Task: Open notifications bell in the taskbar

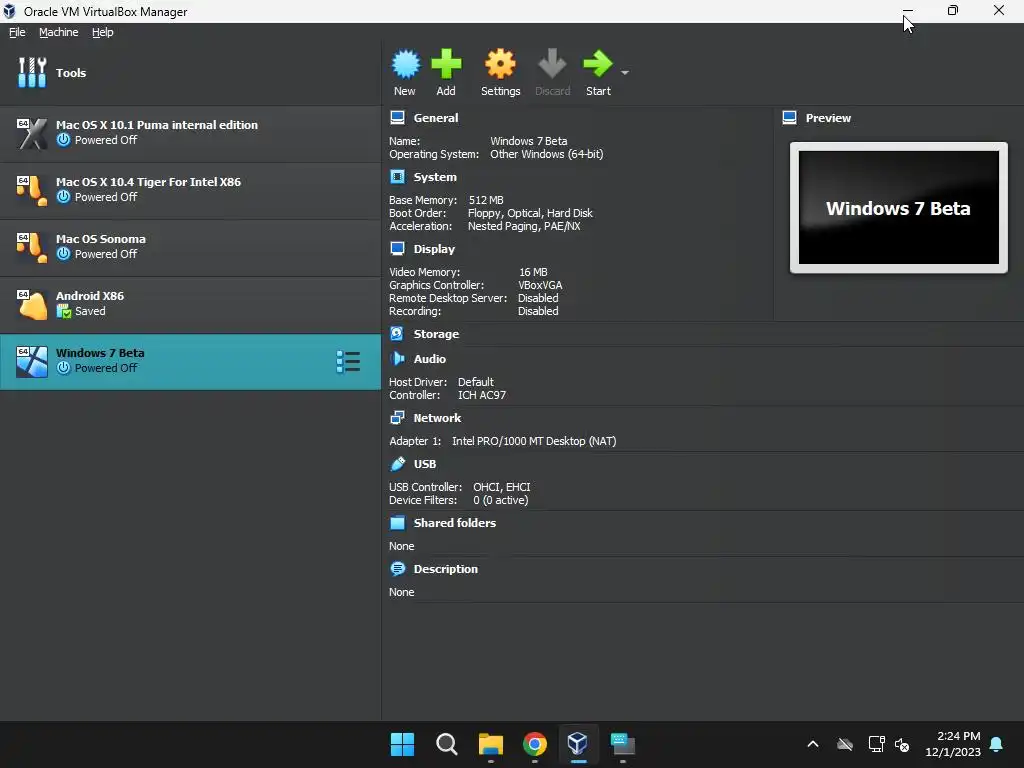Action: 997,744
